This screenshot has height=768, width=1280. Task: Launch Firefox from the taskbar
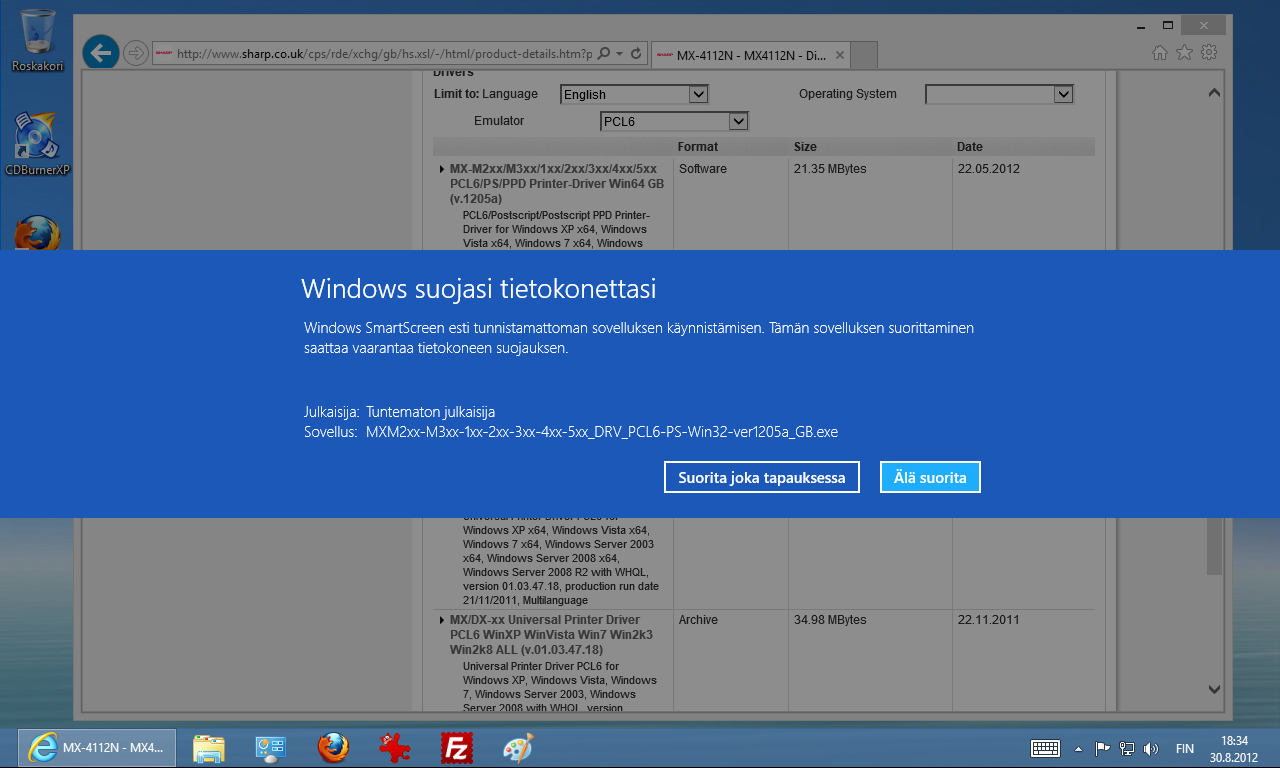(333, 747)
